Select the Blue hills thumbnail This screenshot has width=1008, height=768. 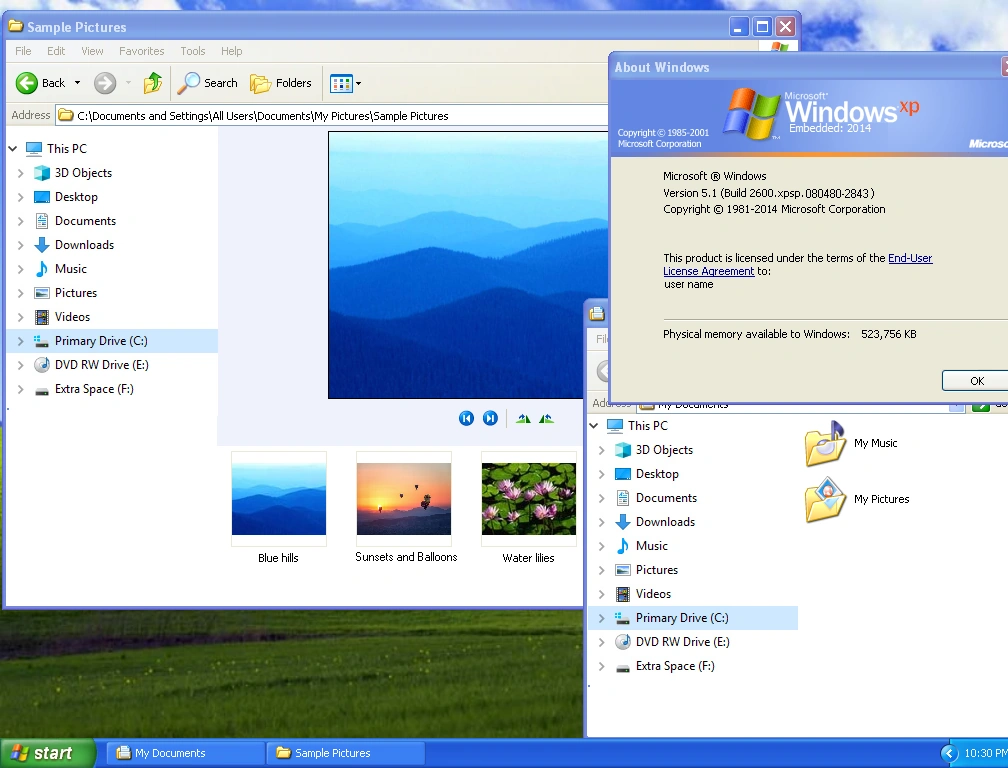click(278, 499)
